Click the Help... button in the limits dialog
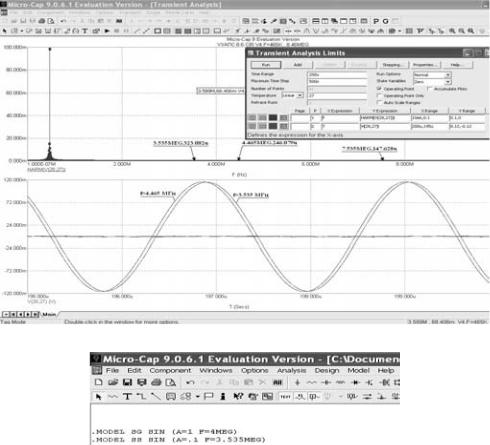The height and width of the screenshot is (445, 490). (456, 65)
